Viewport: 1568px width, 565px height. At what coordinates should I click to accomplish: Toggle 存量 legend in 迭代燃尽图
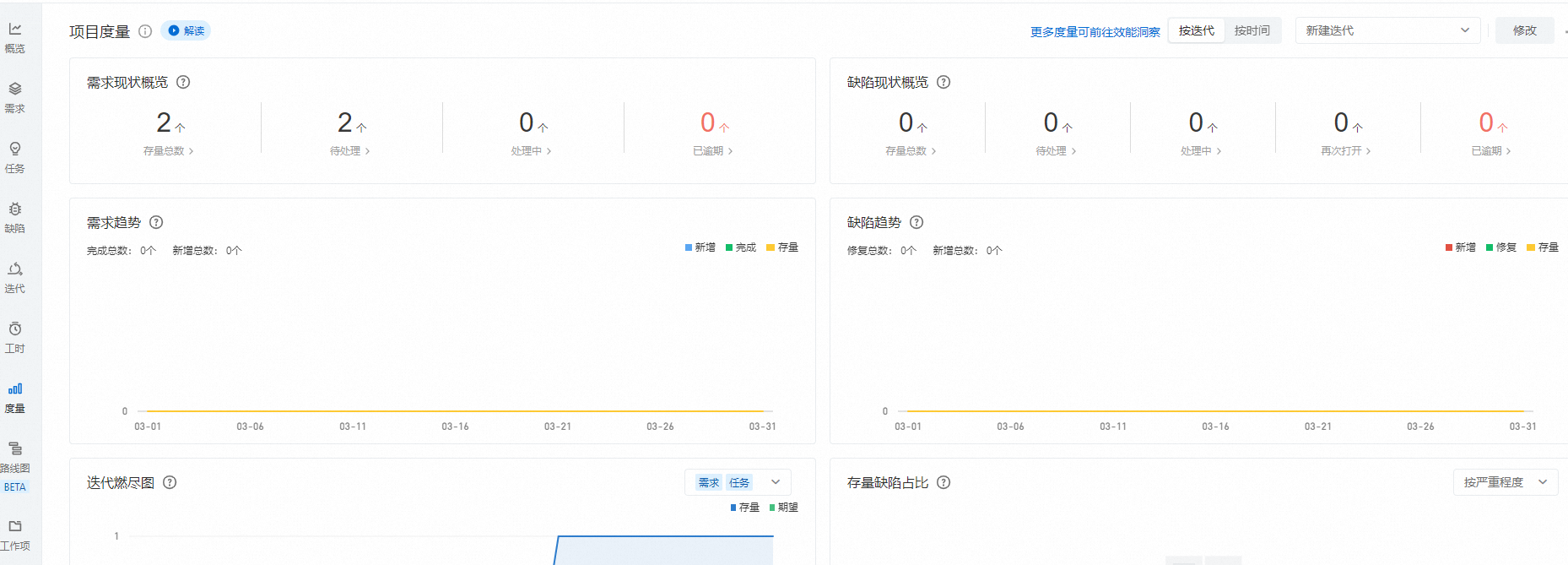click(x=744, y=508)
